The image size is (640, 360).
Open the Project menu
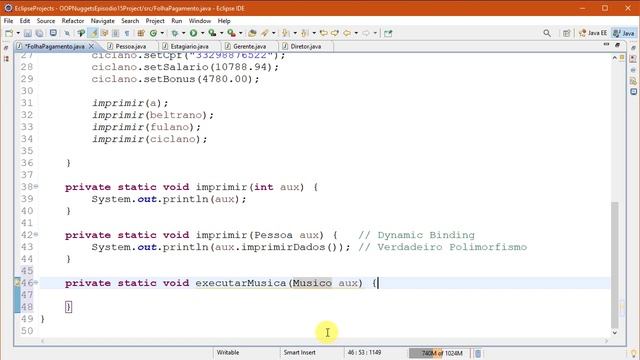click(155, 21)
